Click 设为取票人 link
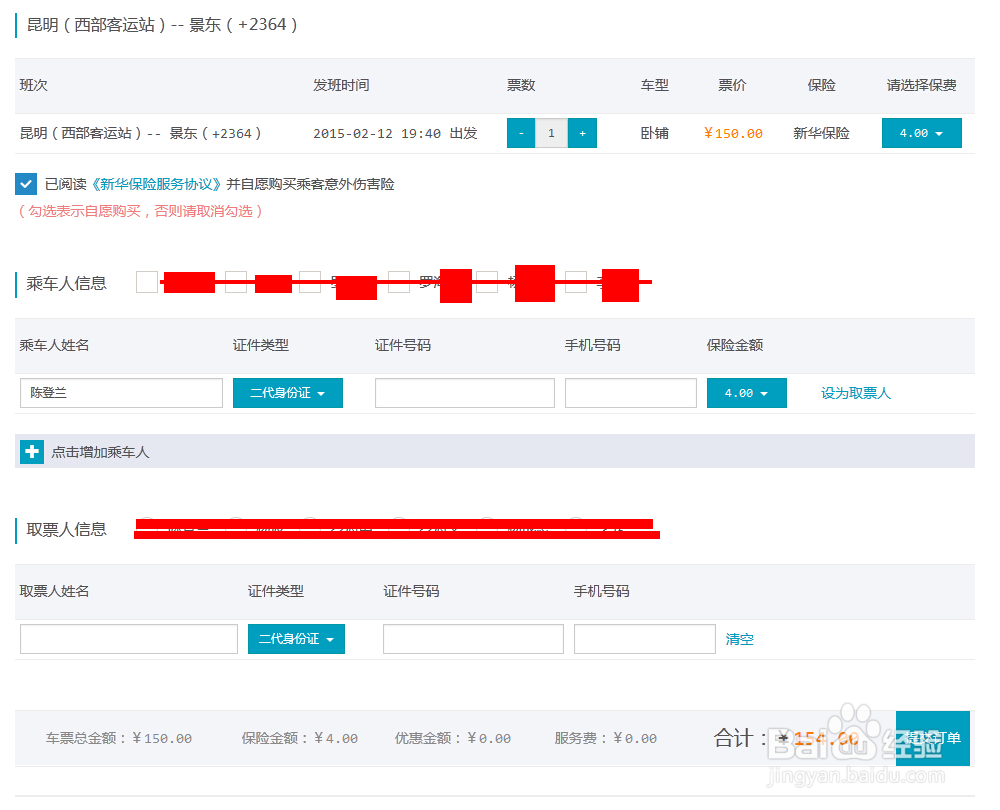The height and width of the screenshot is (810, 1000). (856, 394)
